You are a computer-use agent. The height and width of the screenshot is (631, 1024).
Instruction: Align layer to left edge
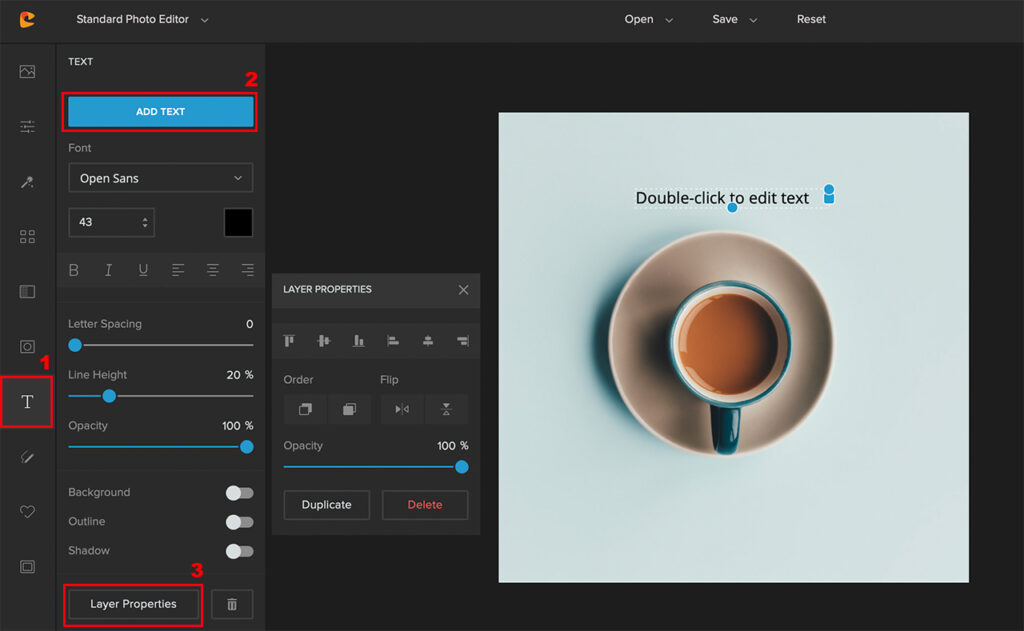[x=393, y=340]
